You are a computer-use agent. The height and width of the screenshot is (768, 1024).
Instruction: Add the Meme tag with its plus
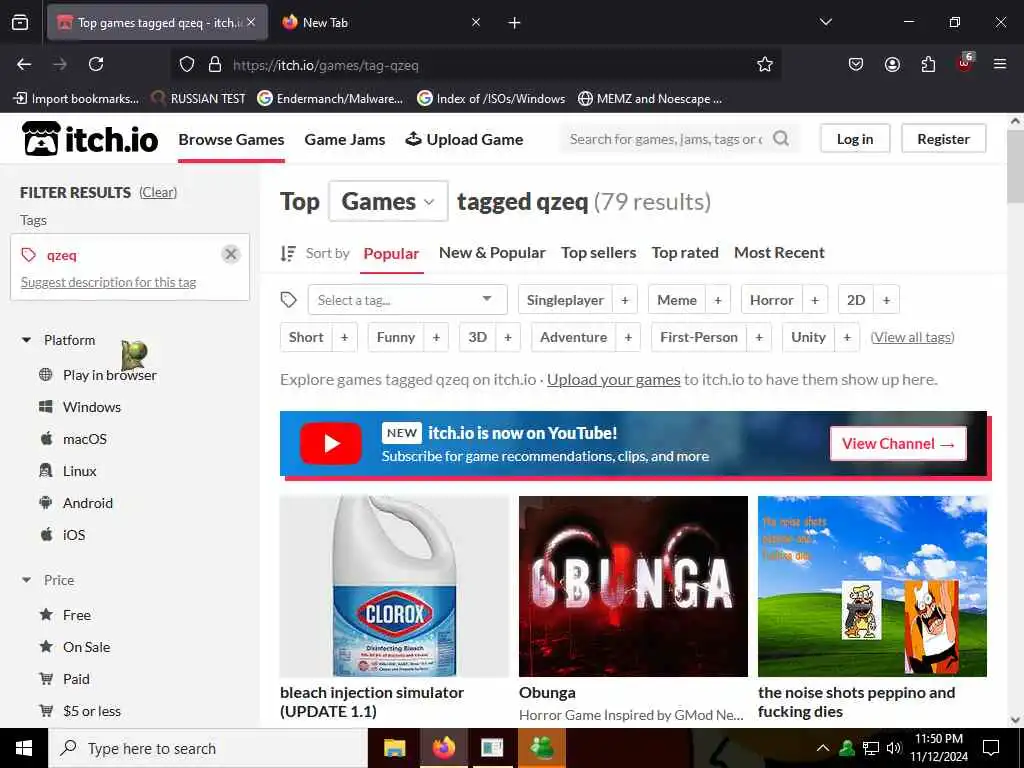pyautogui.click(x=718, y=300)
